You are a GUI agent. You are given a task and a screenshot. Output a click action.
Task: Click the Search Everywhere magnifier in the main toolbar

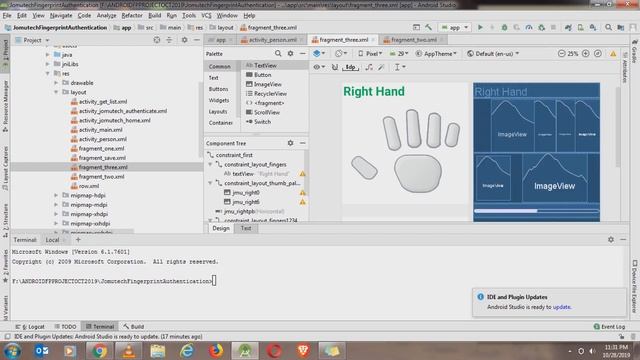click(x=608, y=27)
